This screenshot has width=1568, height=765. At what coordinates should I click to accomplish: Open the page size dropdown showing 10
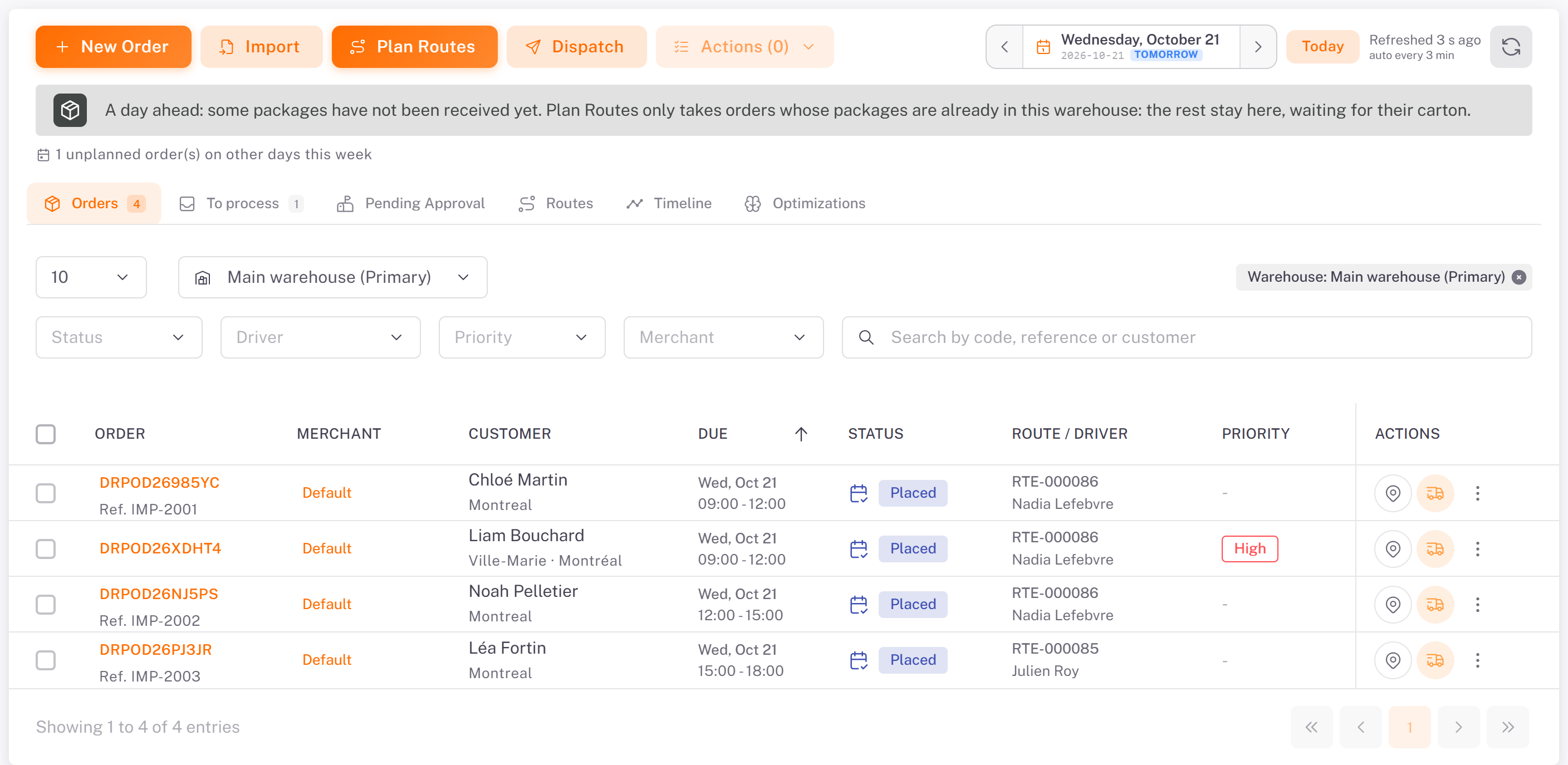click(x=91, y=277)
